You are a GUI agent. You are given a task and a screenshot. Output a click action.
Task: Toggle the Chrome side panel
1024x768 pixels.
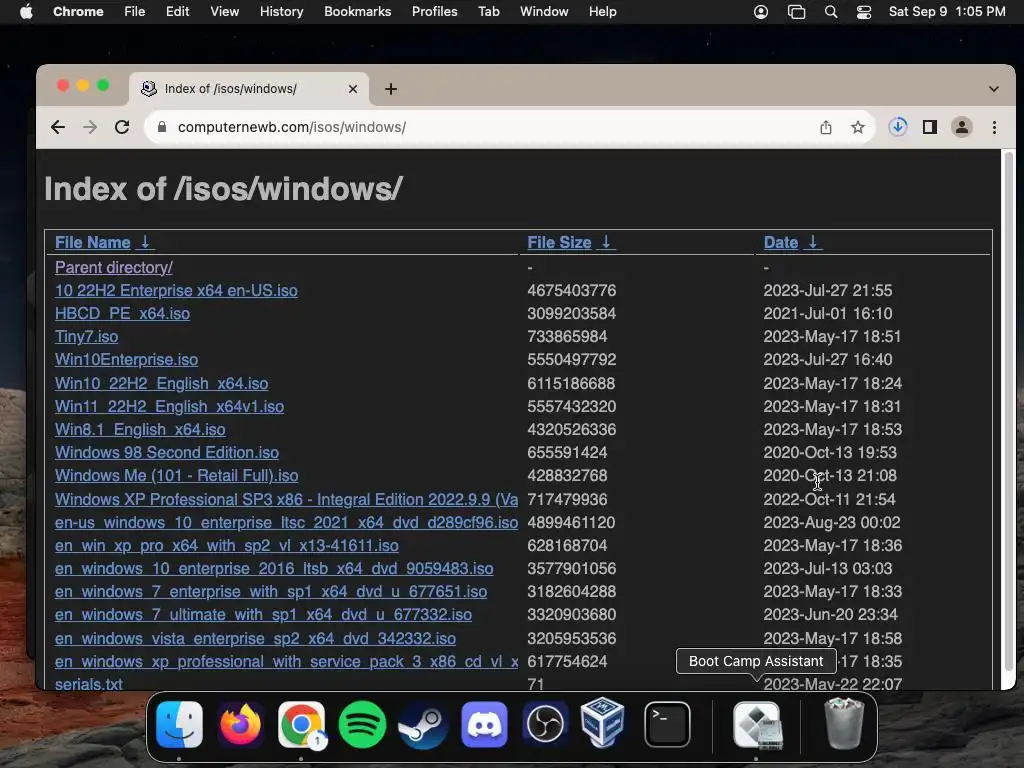(x=930, y=127)
